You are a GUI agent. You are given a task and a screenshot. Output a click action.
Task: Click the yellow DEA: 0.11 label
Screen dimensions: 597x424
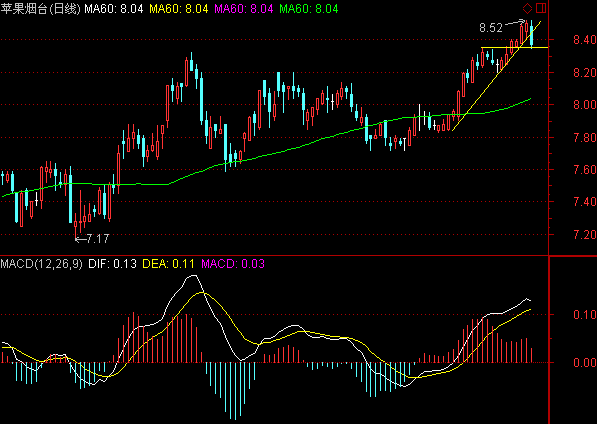[x=168, y=264]
